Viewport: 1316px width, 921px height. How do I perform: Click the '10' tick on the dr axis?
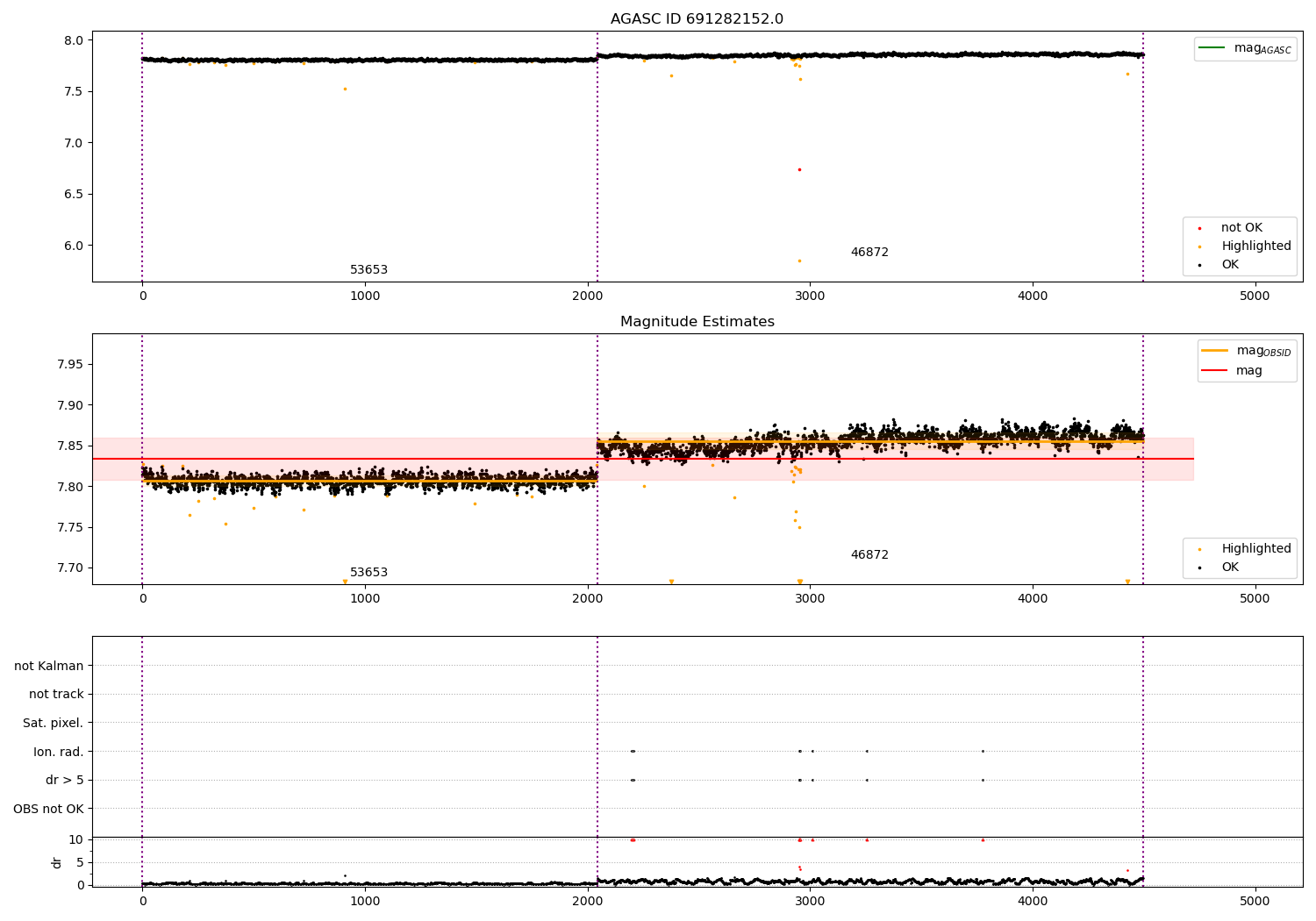click(76, 840)
